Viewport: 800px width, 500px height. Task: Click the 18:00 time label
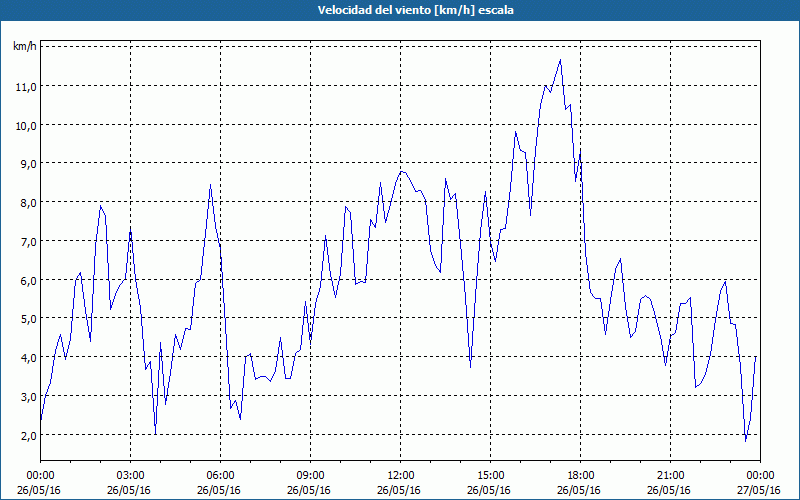coord(581,476)
